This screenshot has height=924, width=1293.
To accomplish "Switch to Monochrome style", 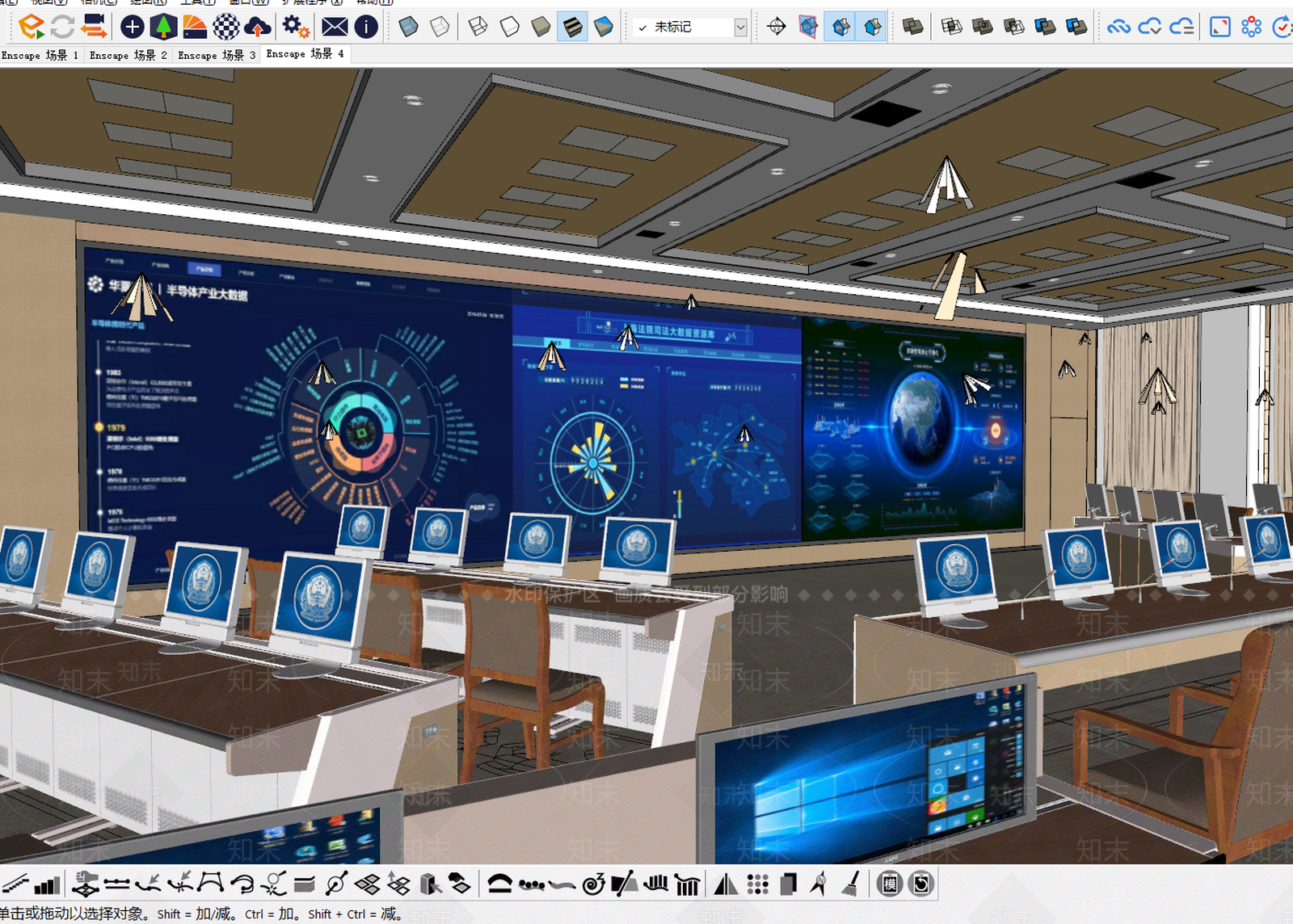I will 604,27.
